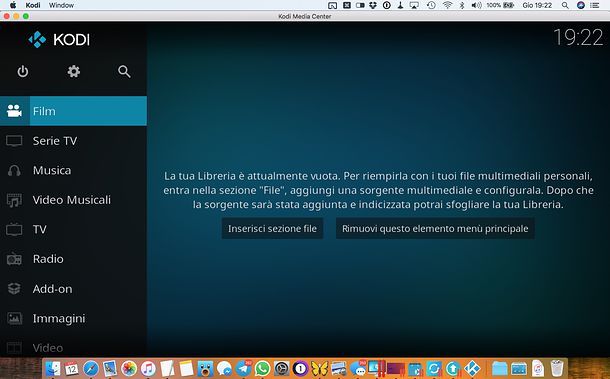Open the Apple menu
610x379 pixels.
(13, 5)
